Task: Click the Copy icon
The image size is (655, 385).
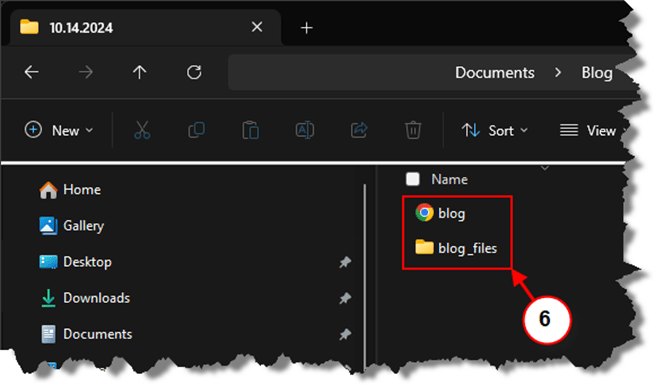Action: (x=196, y=130)
